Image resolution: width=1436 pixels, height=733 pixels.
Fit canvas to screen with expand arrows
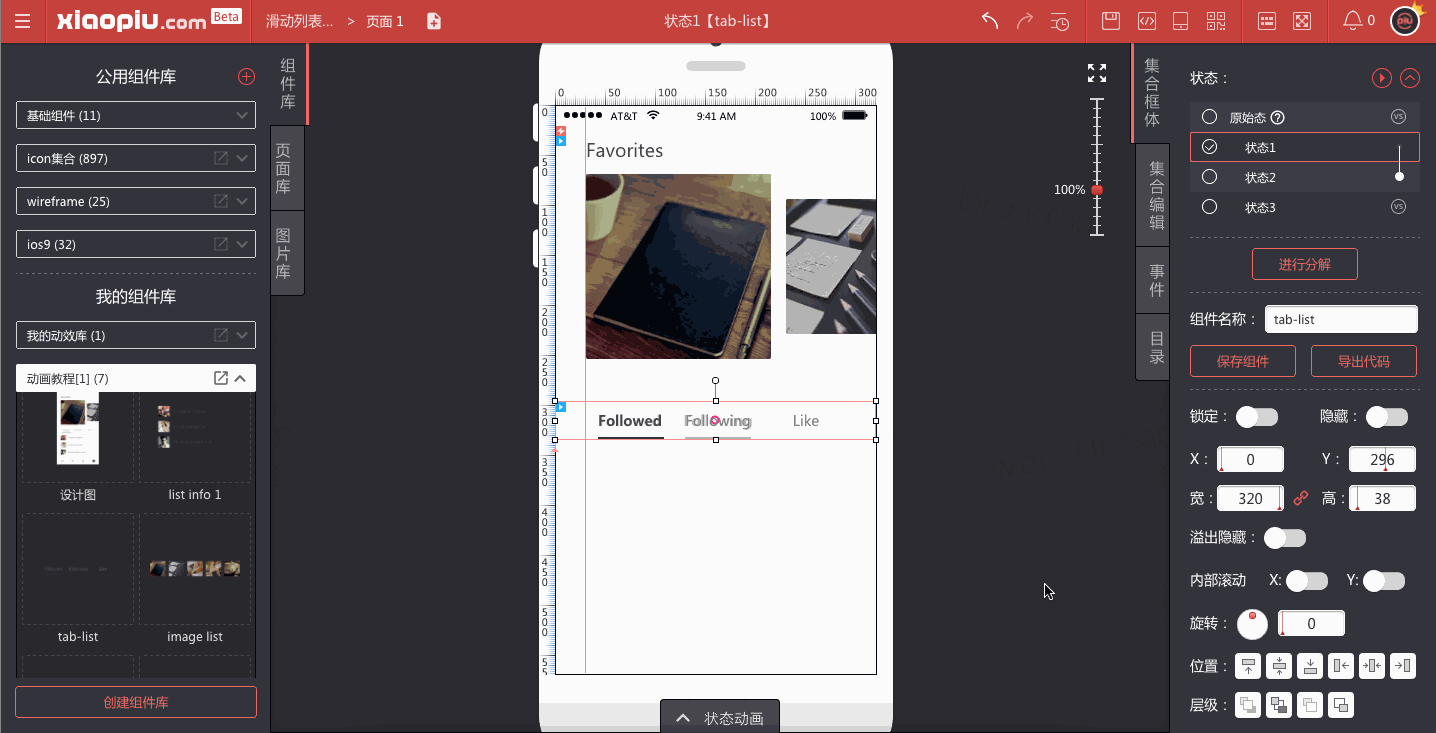[1097, 73]
